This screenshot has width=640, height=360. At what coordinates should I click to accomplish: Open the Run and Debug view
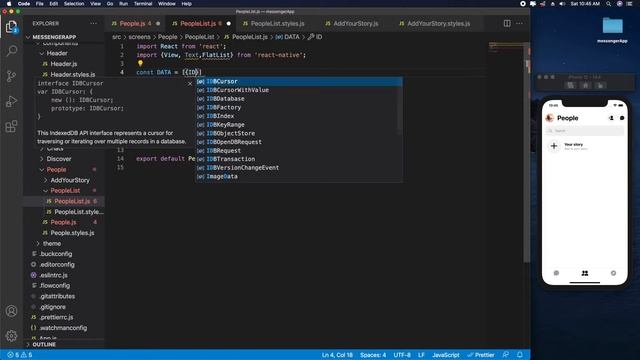[x=11, y=101]
